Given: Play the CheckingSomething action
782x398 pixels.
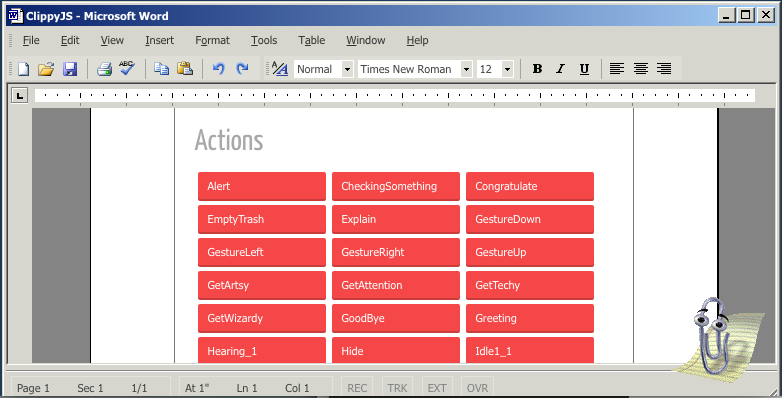Looking at the screenshot, I should pyautogui.click(x=396, y=187).
